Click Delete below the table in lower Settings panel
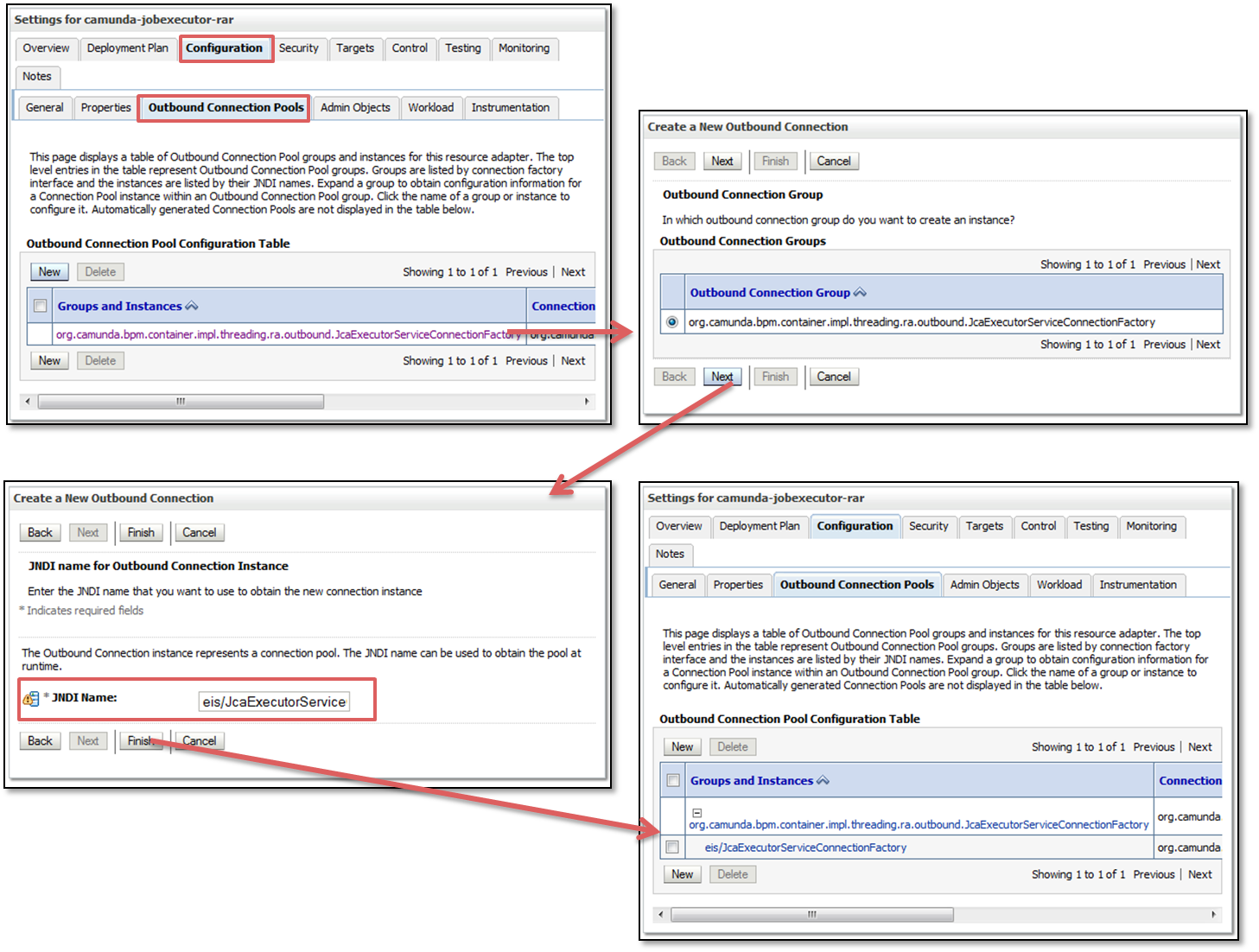The height and width of the screenshot is (952, 1259). coord(733,875)
